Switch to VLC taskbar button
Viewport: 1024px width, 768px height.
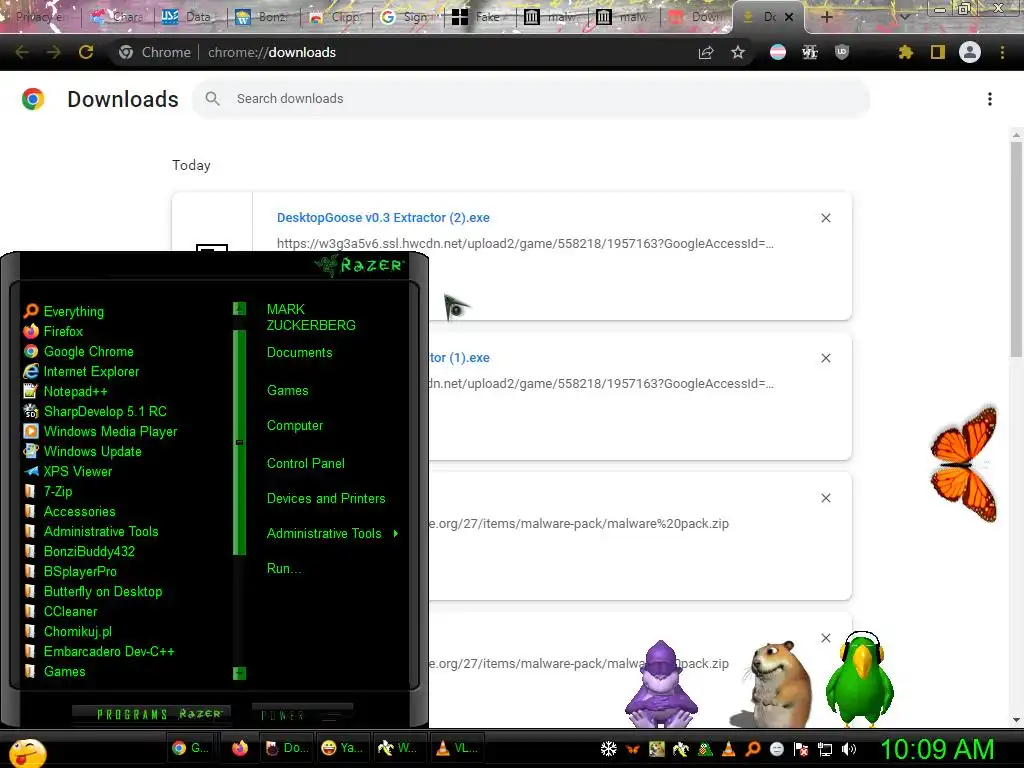tap(457, 748)
